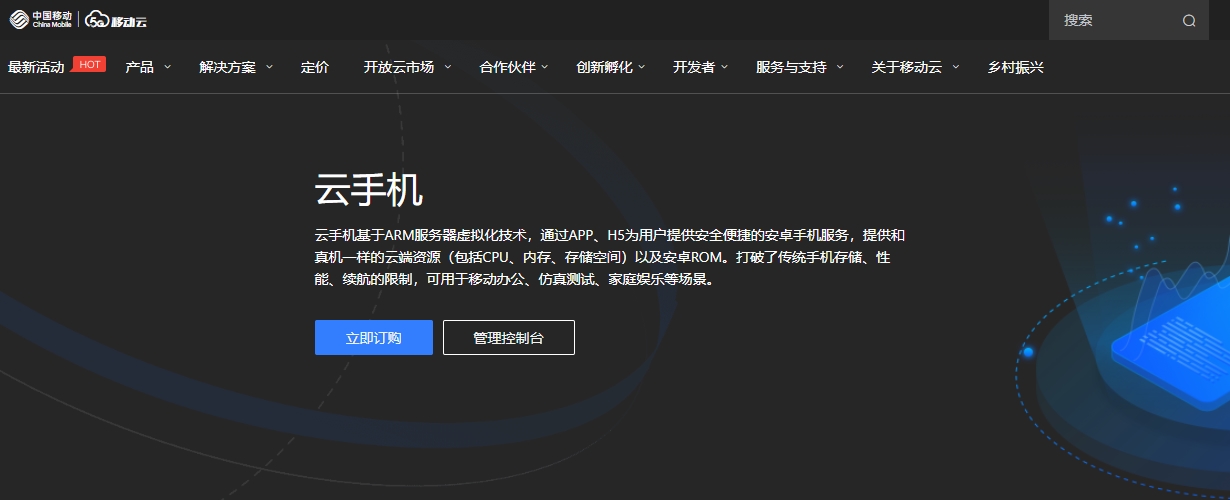This screenshot has height=500, width=1230.
Task: Open the 服务与支持 menu
Action: pyautogui.click(x=791, y=67)
